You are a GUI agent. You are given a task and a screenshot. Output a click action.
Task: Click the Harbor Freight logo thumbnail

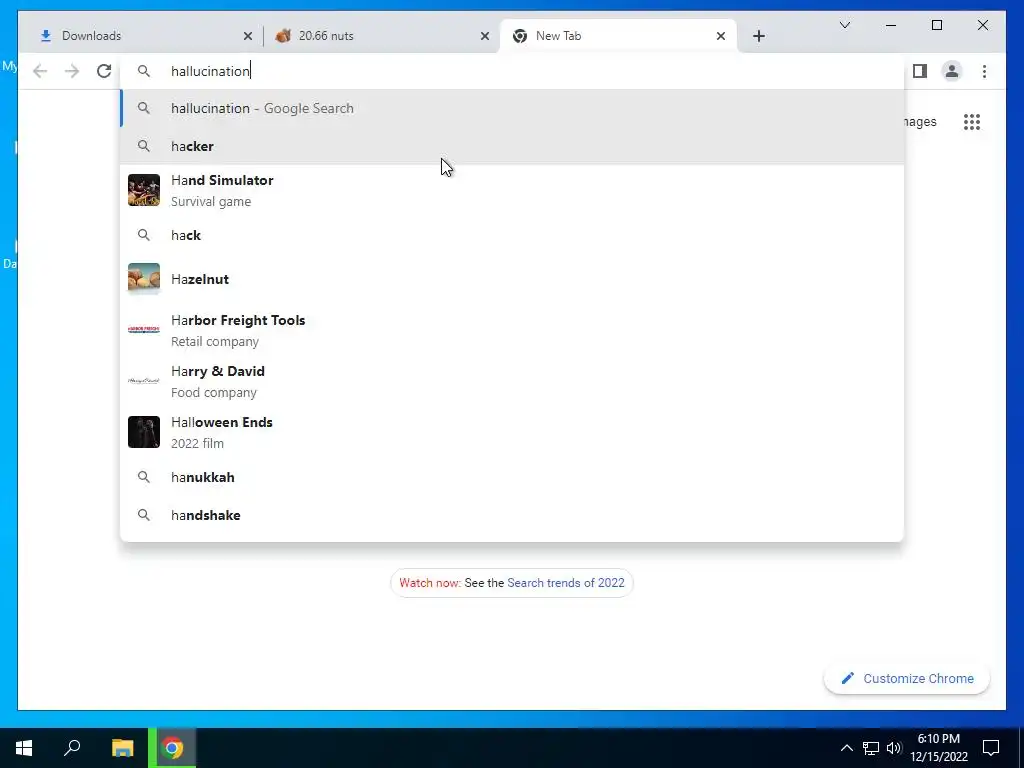pyautogui.click(x=144, y=329)
